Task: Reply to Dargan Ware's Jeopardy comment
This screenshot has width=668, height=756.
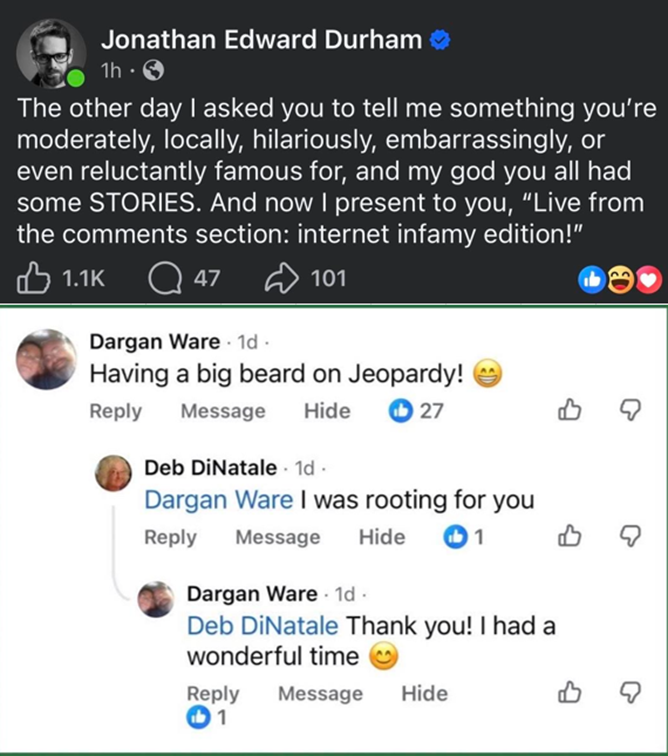Action: point(115,411)
